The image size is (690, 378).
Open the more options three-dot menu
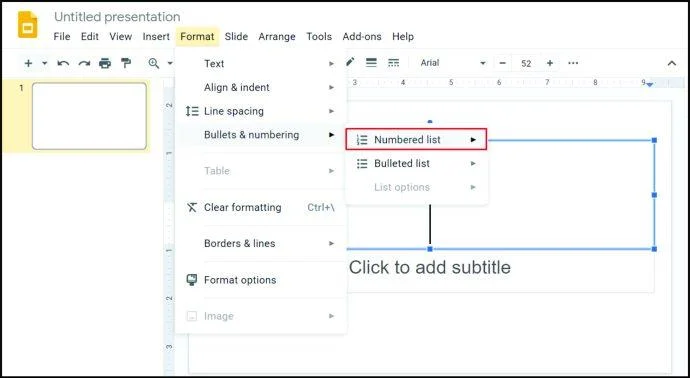coord(573,63)
